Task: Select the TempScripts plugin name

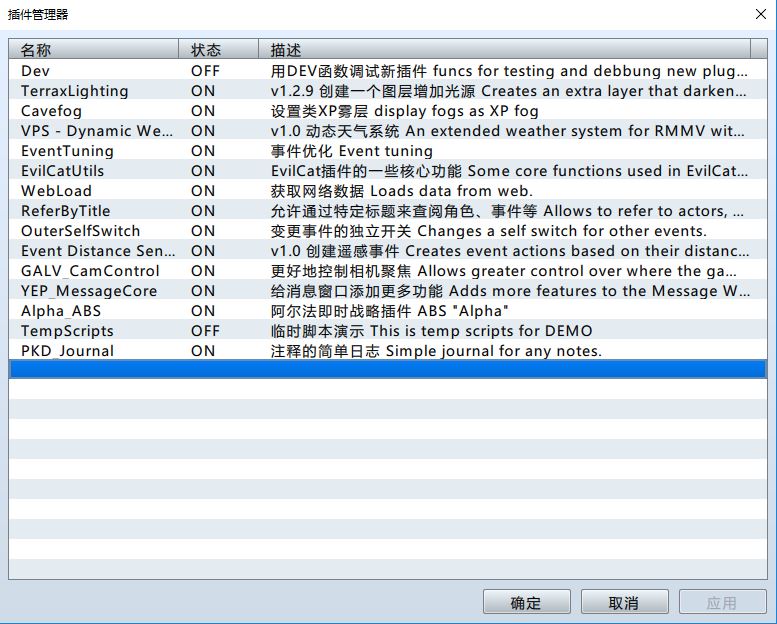Action: click(67, 331)
